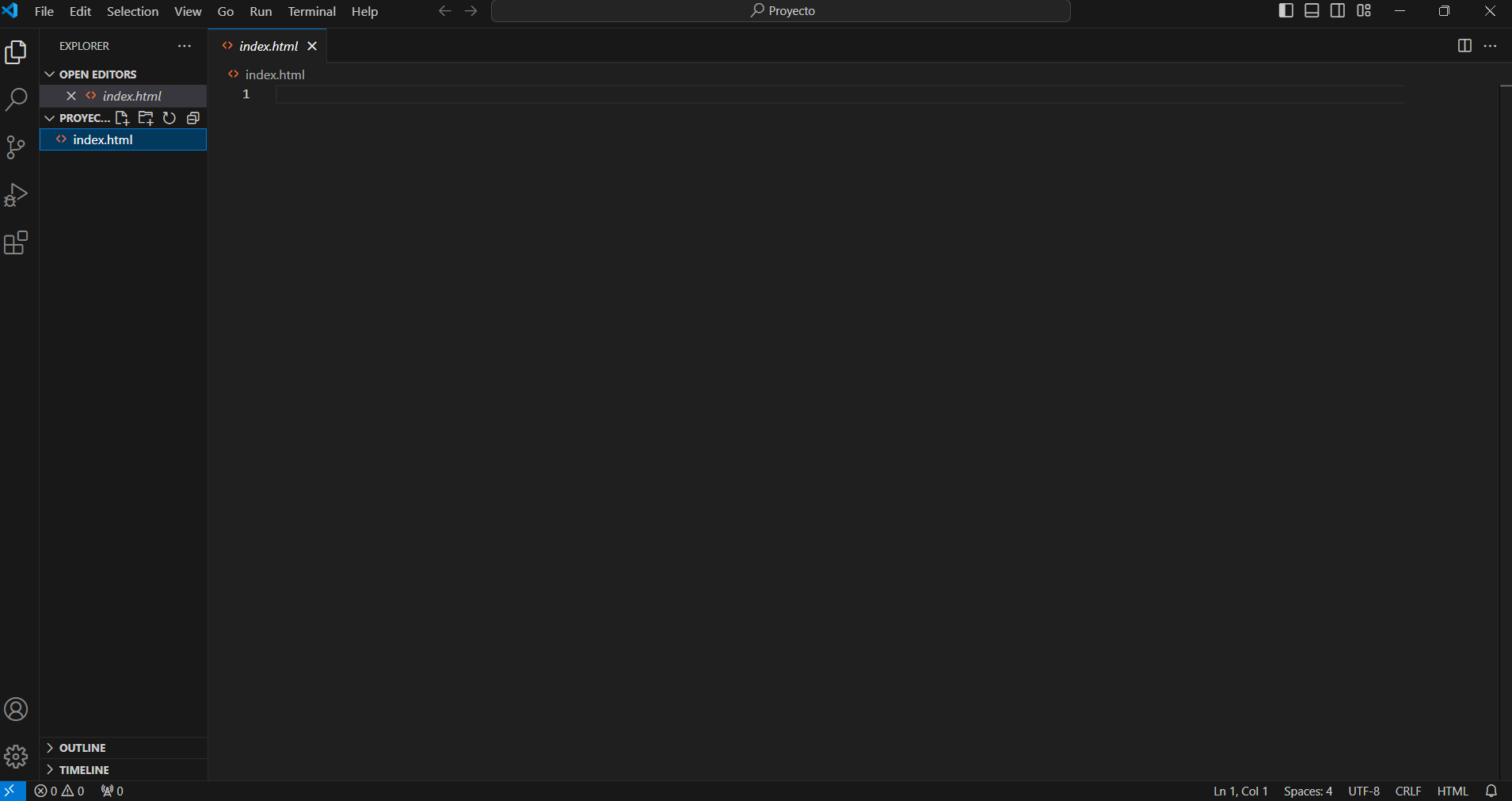Screen dimensions: 1512x801
Task: Open the File menu
Action: 44,11
